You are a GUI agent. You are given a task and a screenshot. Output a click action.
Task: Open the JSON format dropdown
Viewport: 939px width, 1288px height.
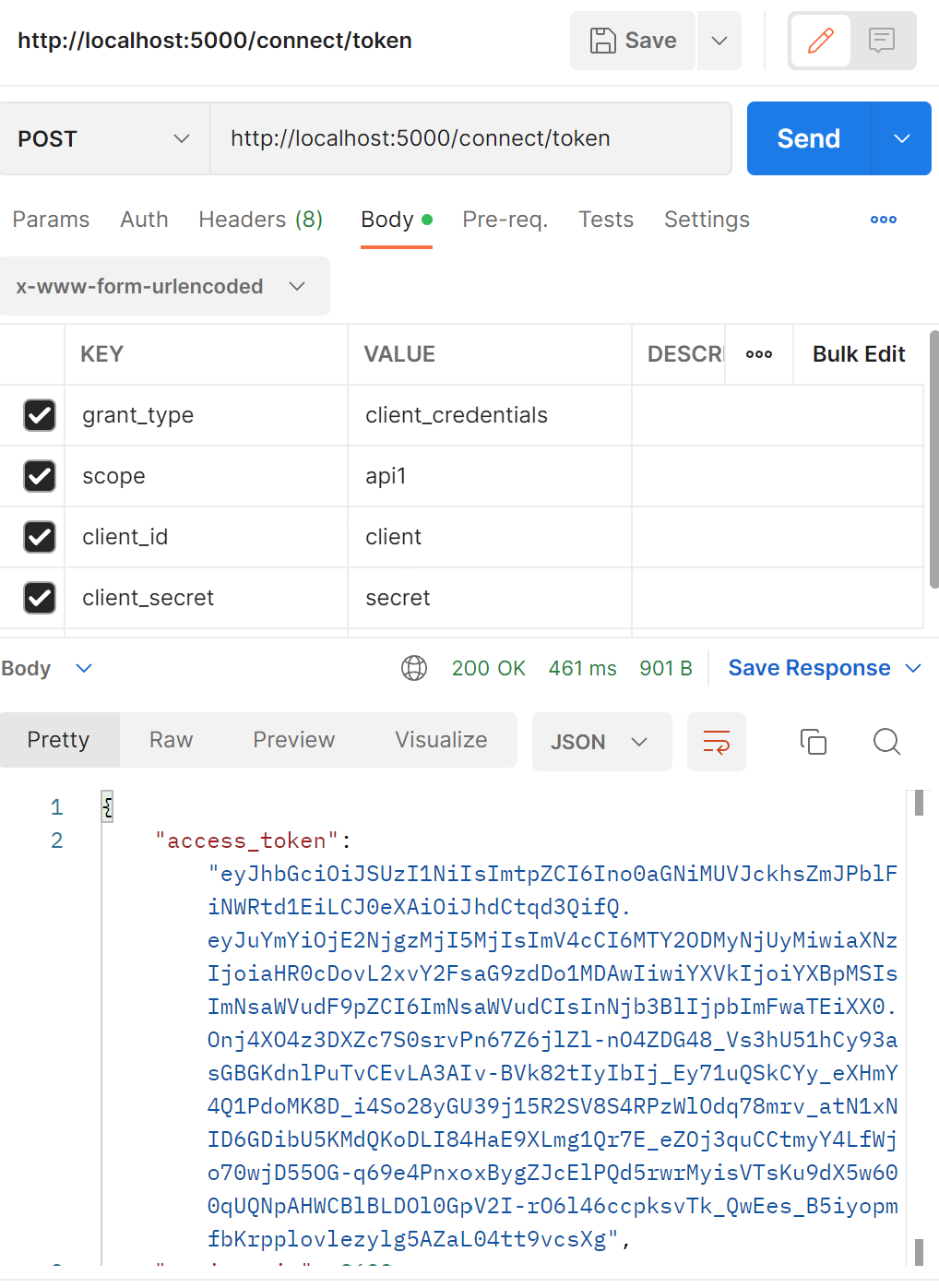[600, 742]
